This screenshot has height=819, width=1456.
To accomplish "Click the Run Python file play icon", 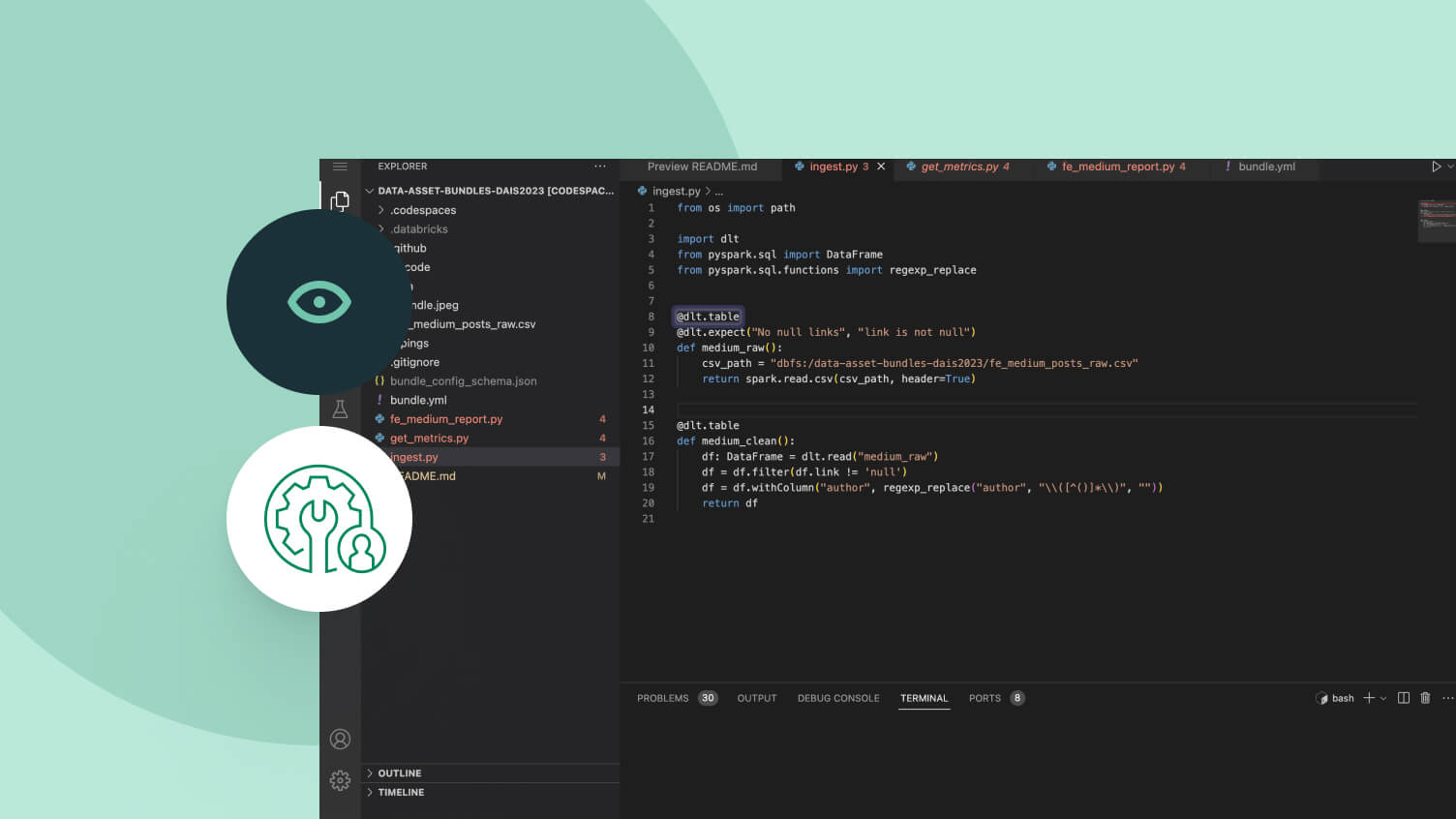I will point(1436,167).
